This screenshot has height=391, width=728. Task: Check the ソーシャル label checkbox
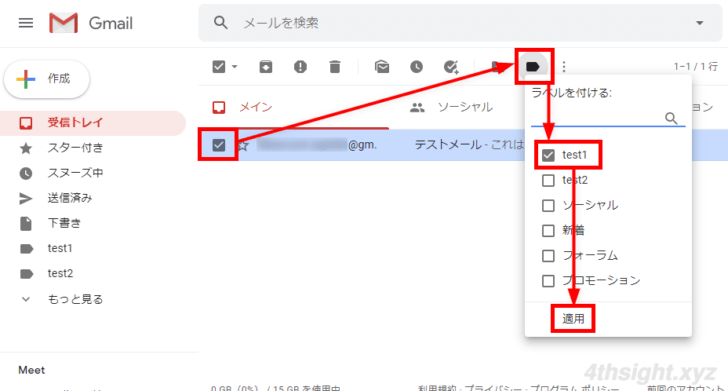pyautogui.click(x=548, y=205)
